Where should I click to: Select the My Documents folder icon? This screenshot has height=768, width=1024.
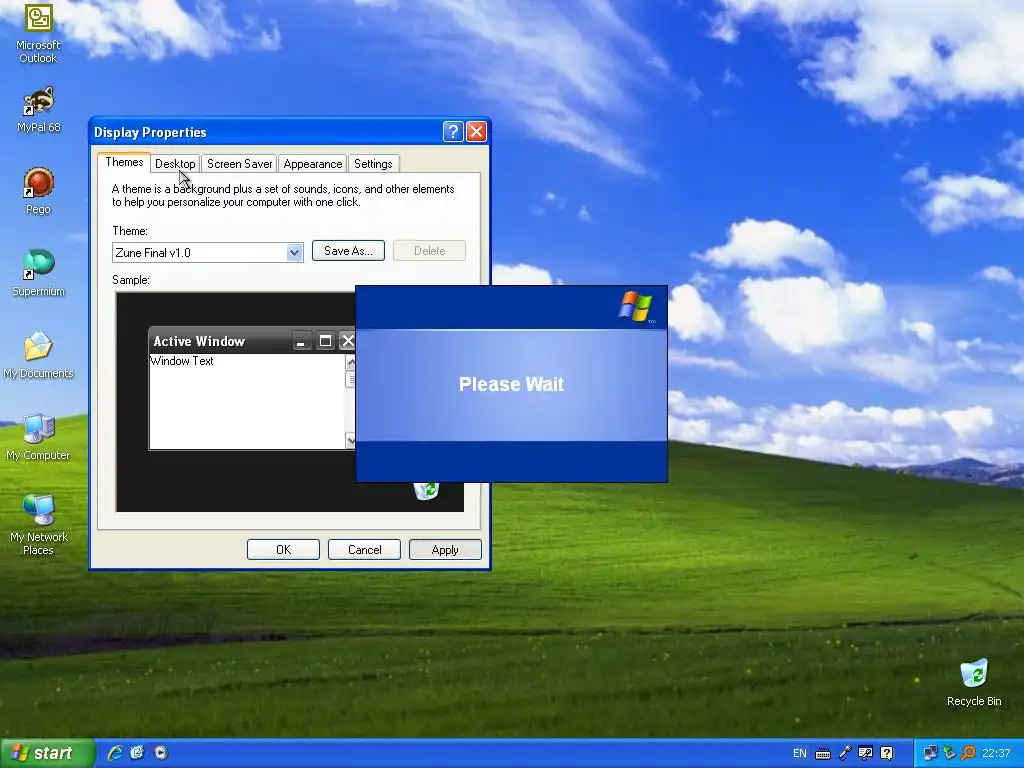pos(39,355)
